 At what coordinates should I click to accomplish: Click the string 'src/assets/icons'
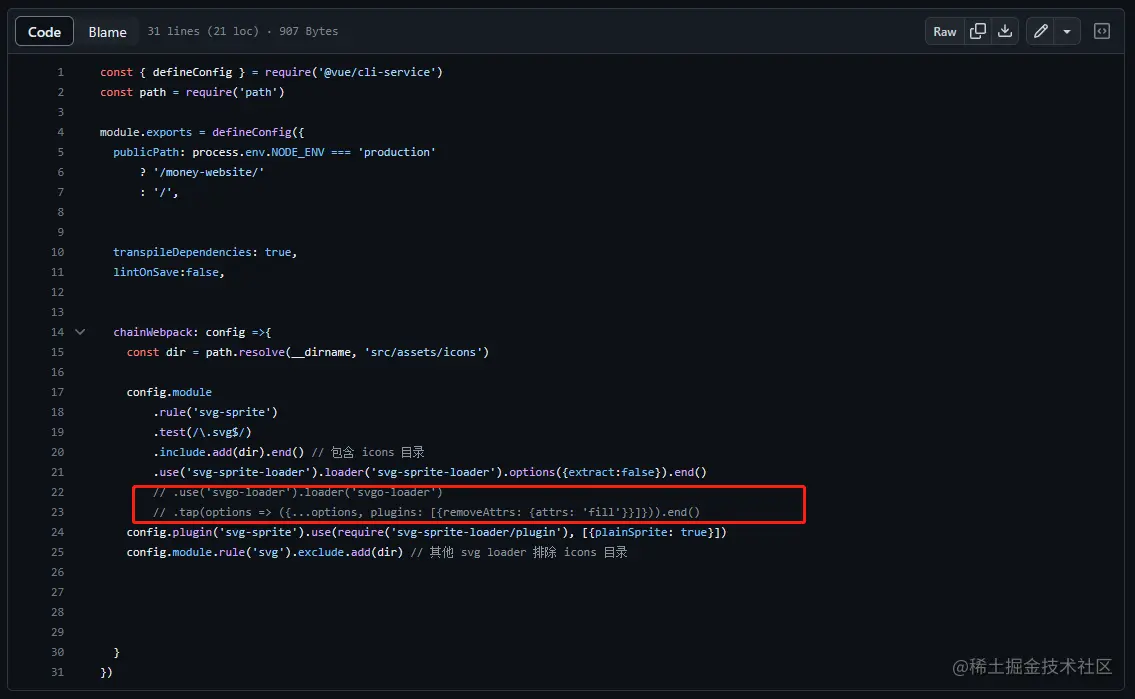click(423, 352)
